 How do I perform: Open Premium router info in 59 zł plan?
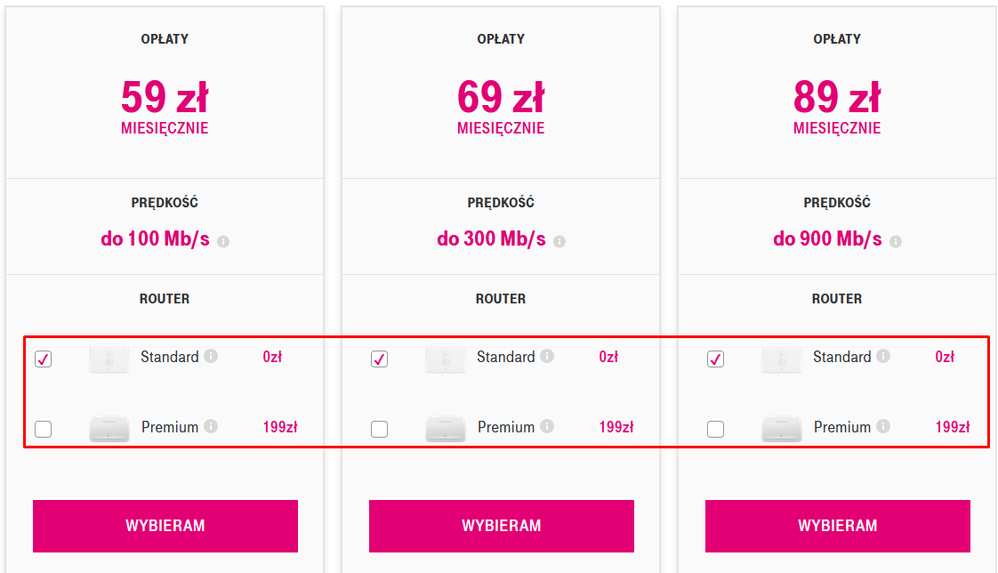pyautogui.click(x=210, y=426)
